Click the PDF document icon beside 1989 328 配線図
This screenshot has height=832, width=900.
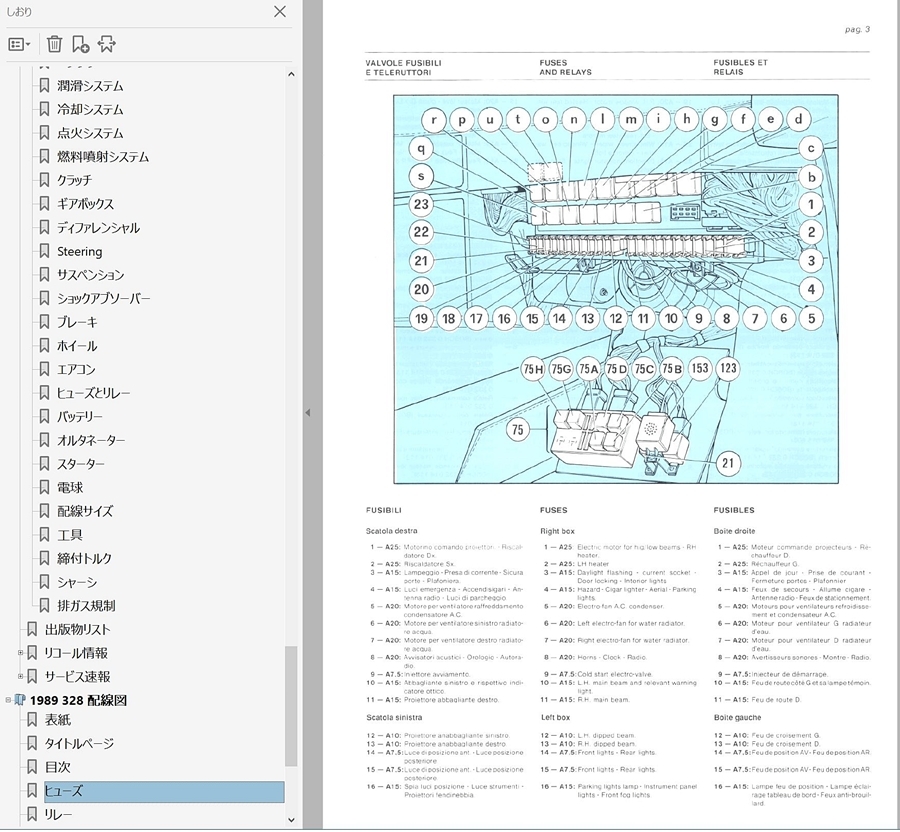20,700
